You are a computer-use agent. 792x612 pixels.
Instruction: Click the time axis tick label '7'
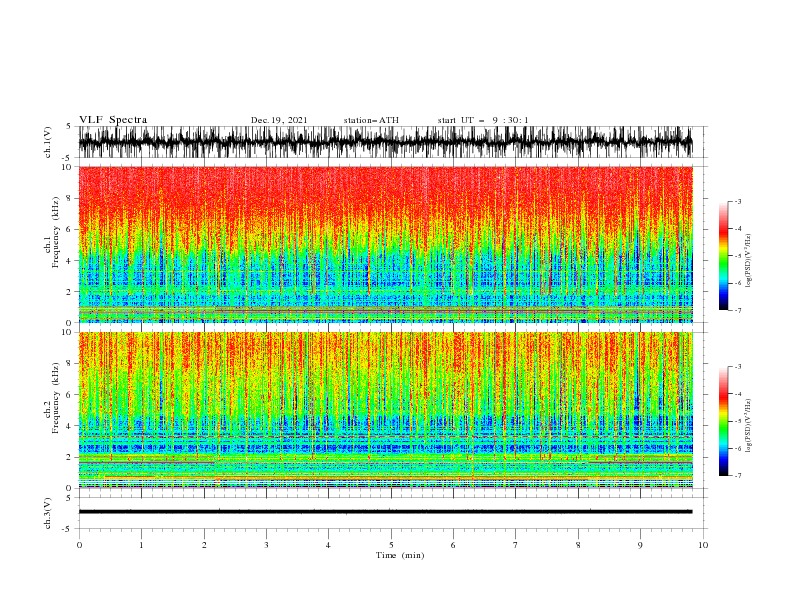(516, 545)
